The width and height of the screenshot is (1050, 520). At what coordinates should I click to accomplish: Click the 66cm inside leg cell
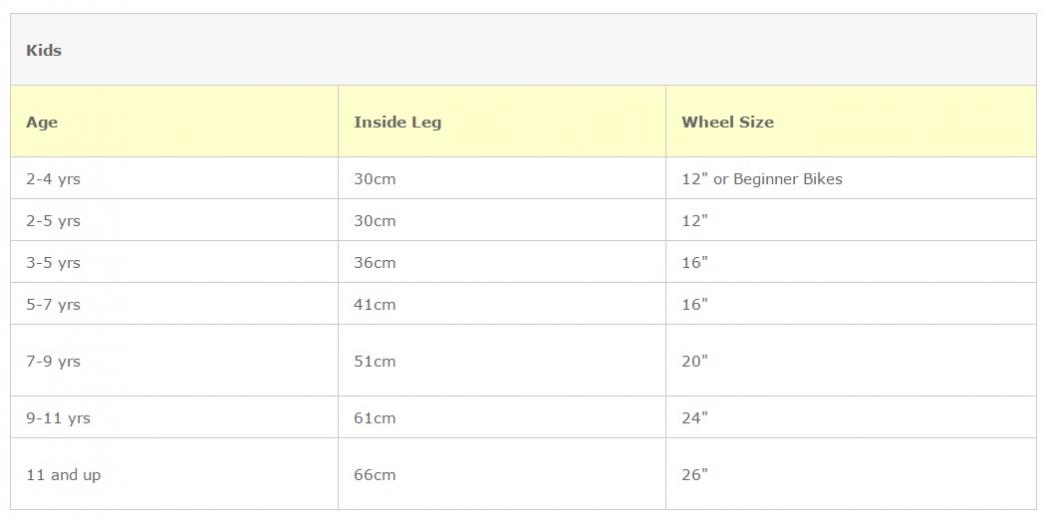pyautogui.click(x=375, y=475)
